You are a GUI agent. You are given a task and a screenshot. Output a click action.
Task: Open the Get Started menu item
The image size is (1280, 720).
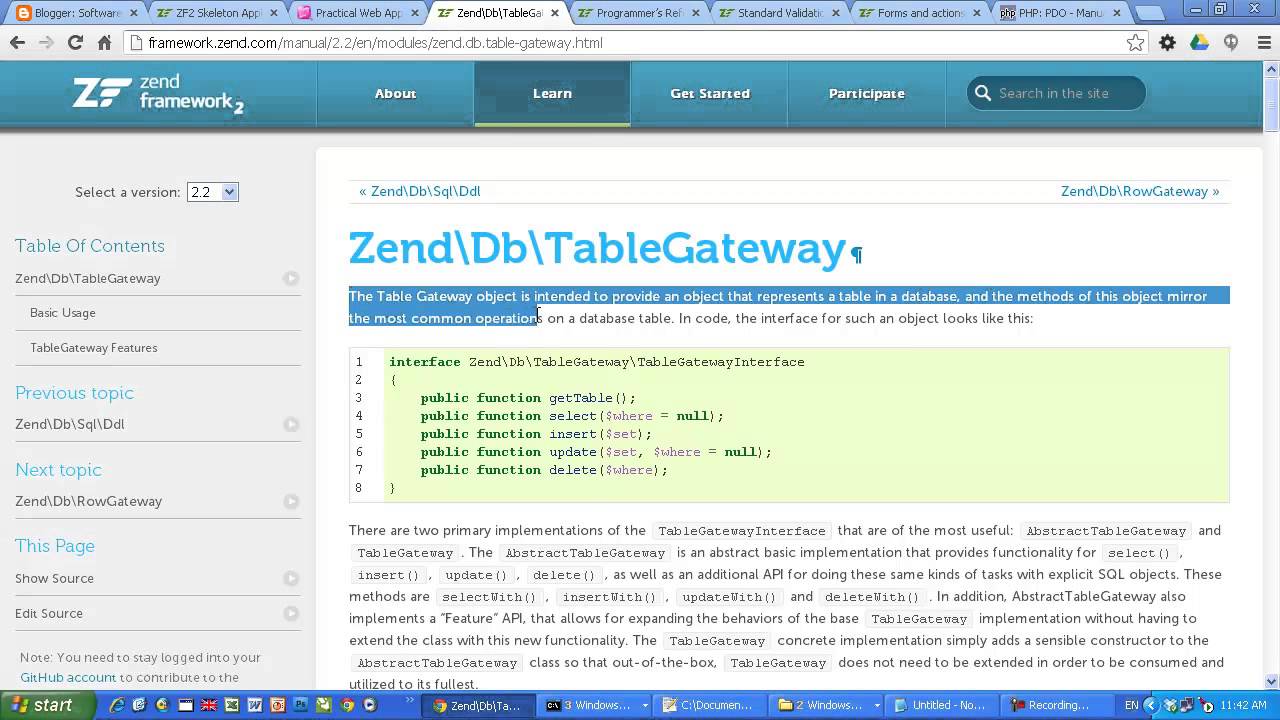pyautogui.click(x=709, y=94)
